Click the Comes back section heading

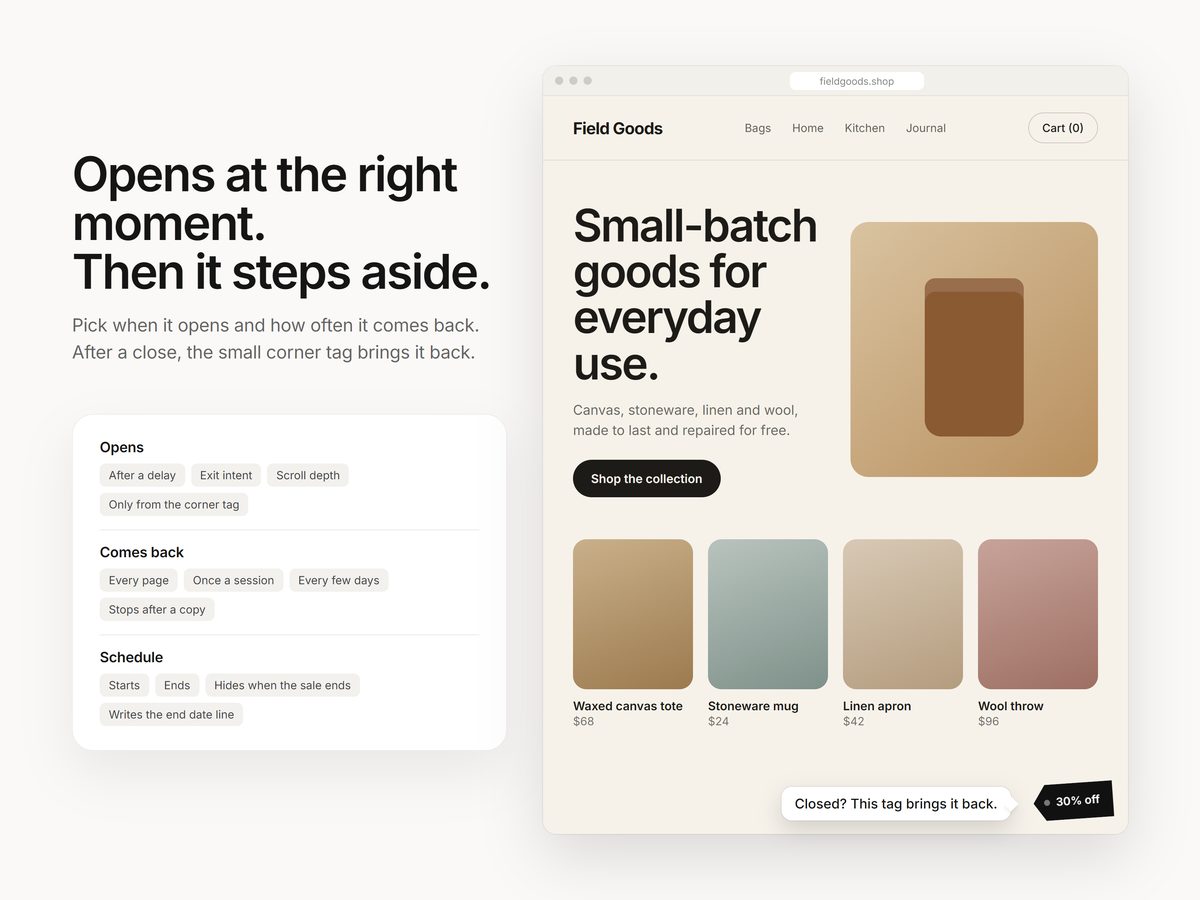coord(142,552)
